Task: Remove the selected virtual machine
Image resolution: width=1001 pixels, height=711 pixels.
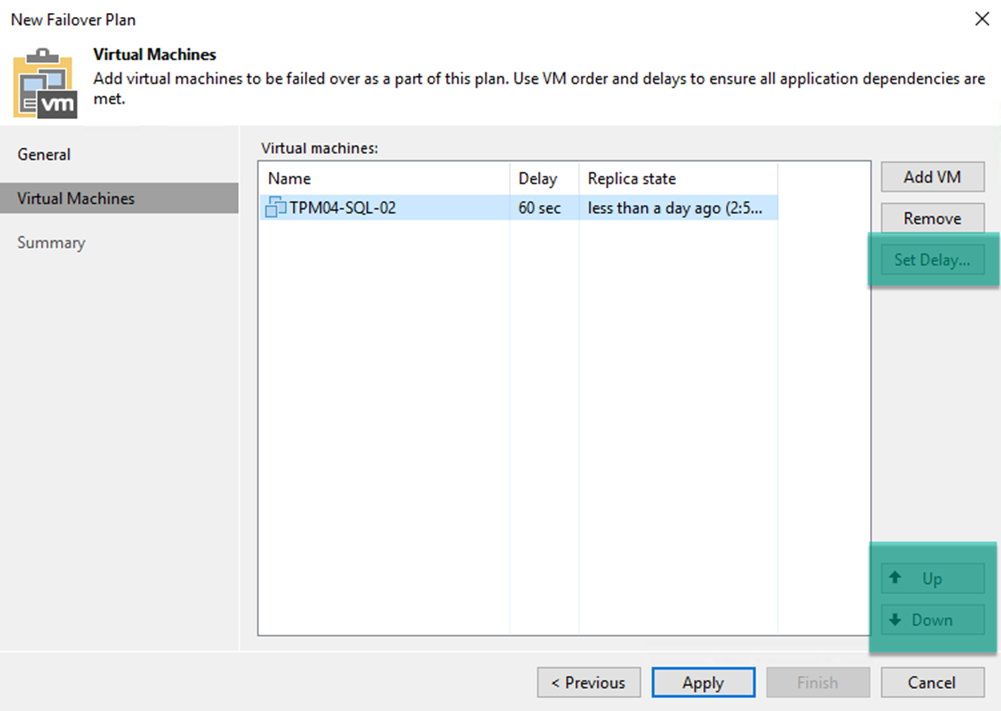Action: click(933, 218)
